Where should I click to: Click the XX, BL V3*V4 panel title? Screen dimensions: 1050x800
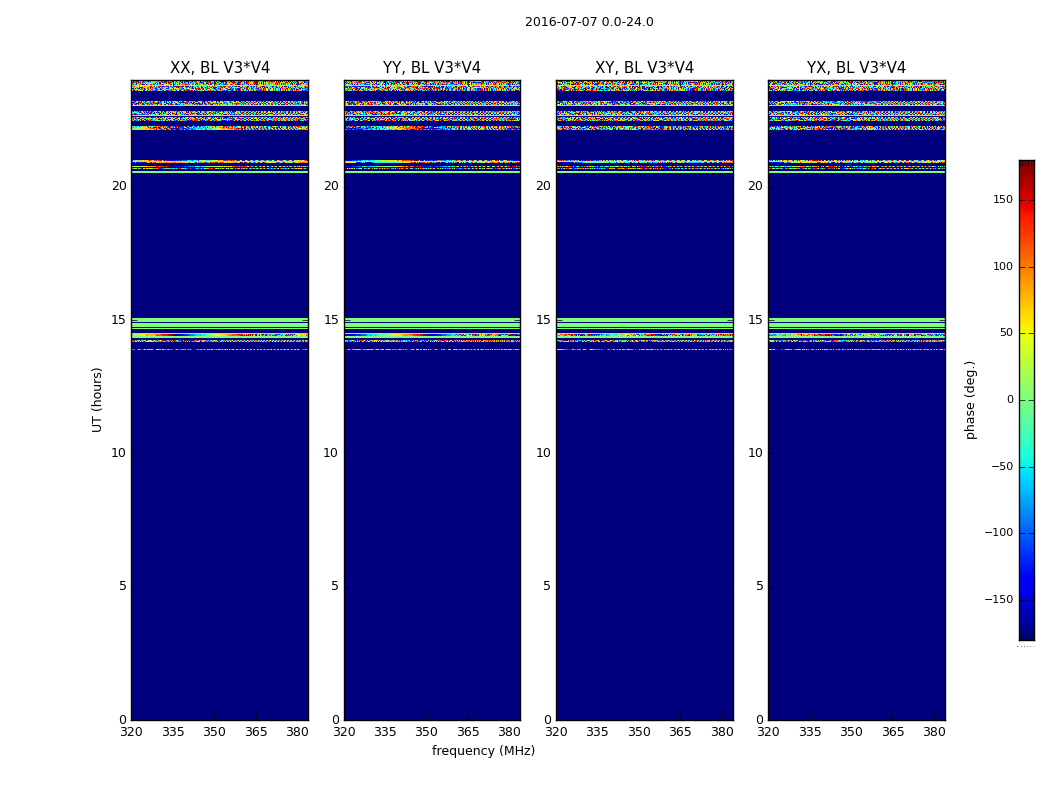coord(219,68)
